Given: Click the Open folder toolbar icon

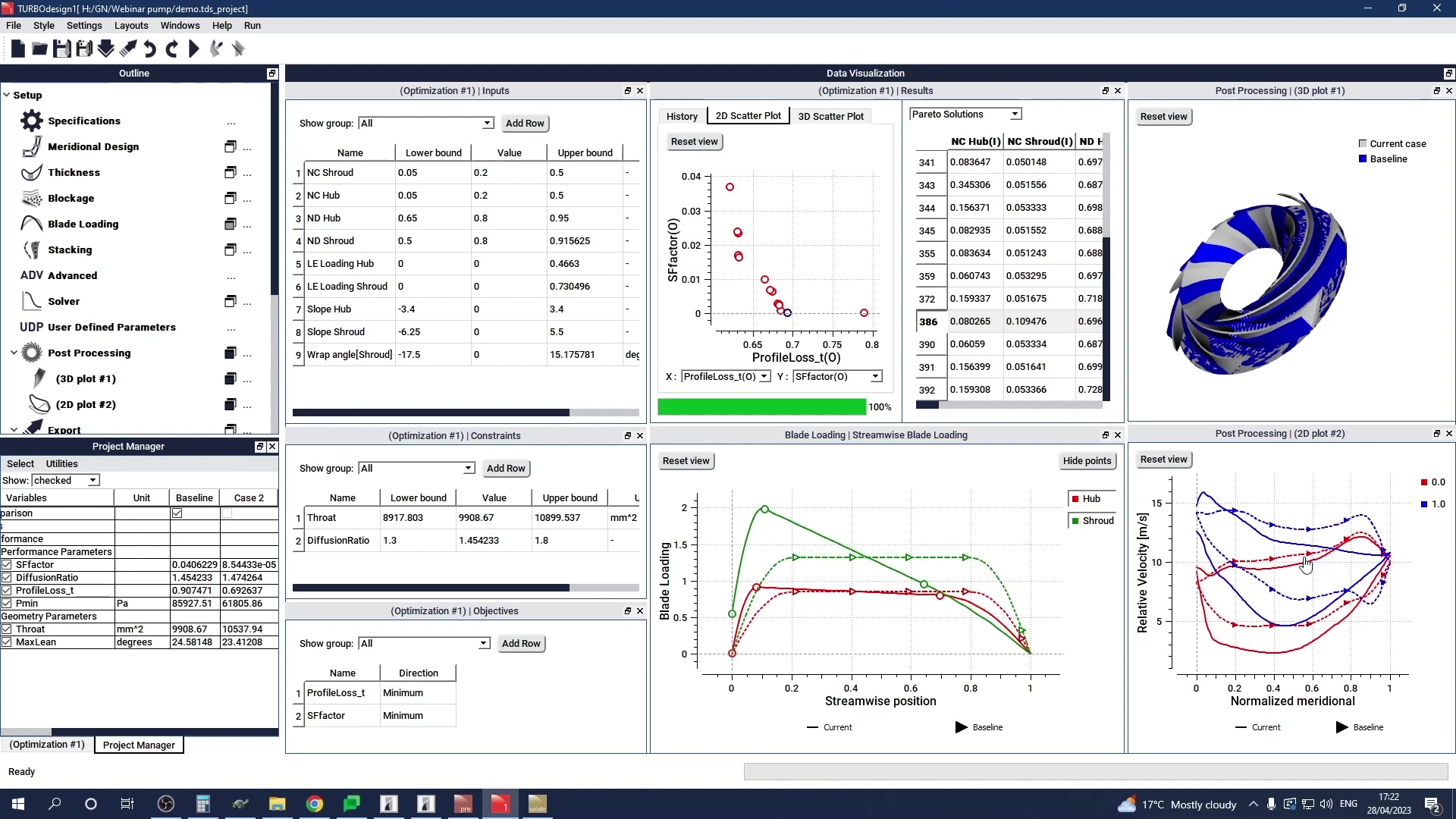Looking at the screenshot, I should [x=39, y=49].
